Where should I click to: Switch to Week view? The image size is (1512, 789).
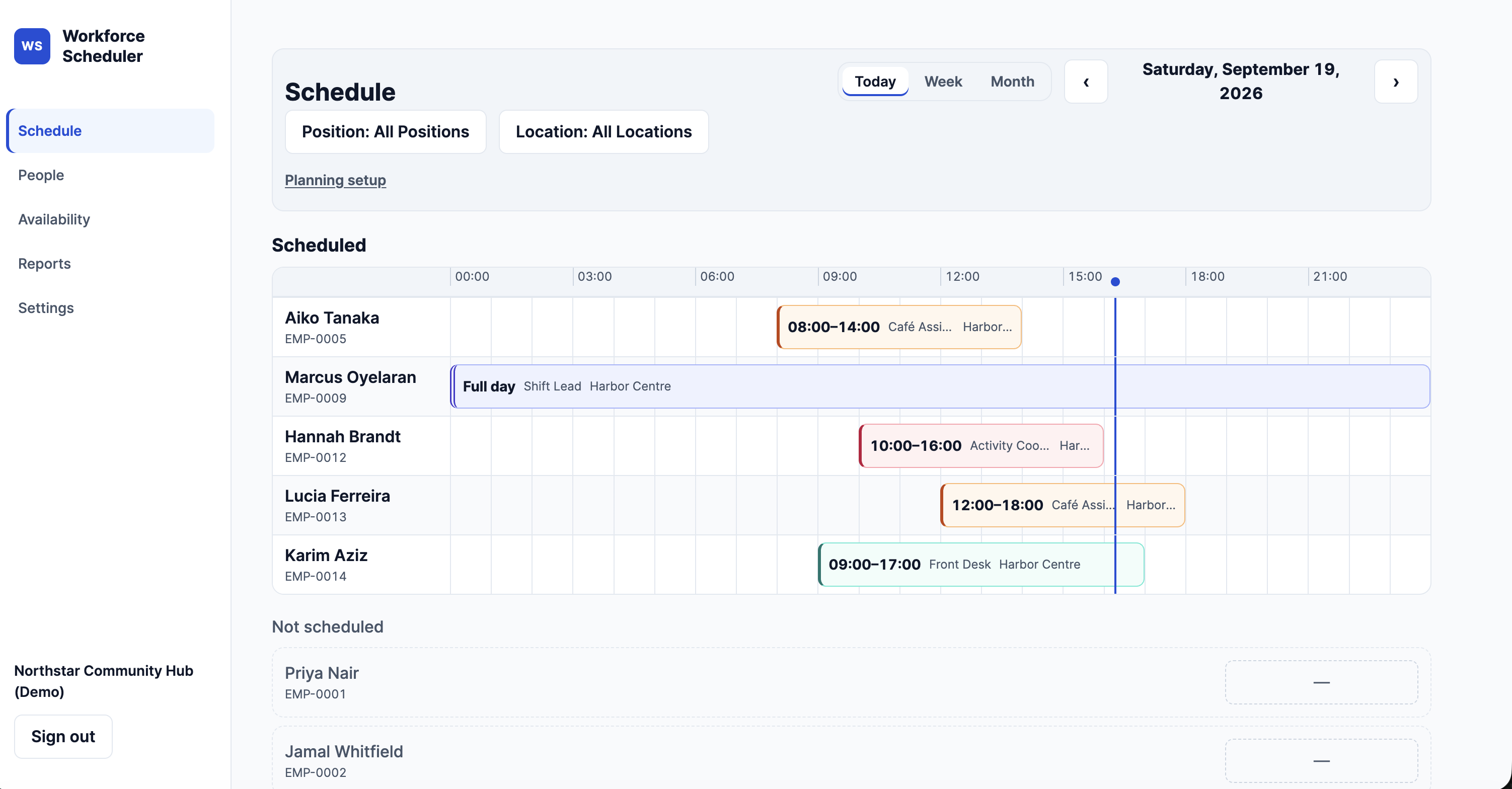coord(943,82)
